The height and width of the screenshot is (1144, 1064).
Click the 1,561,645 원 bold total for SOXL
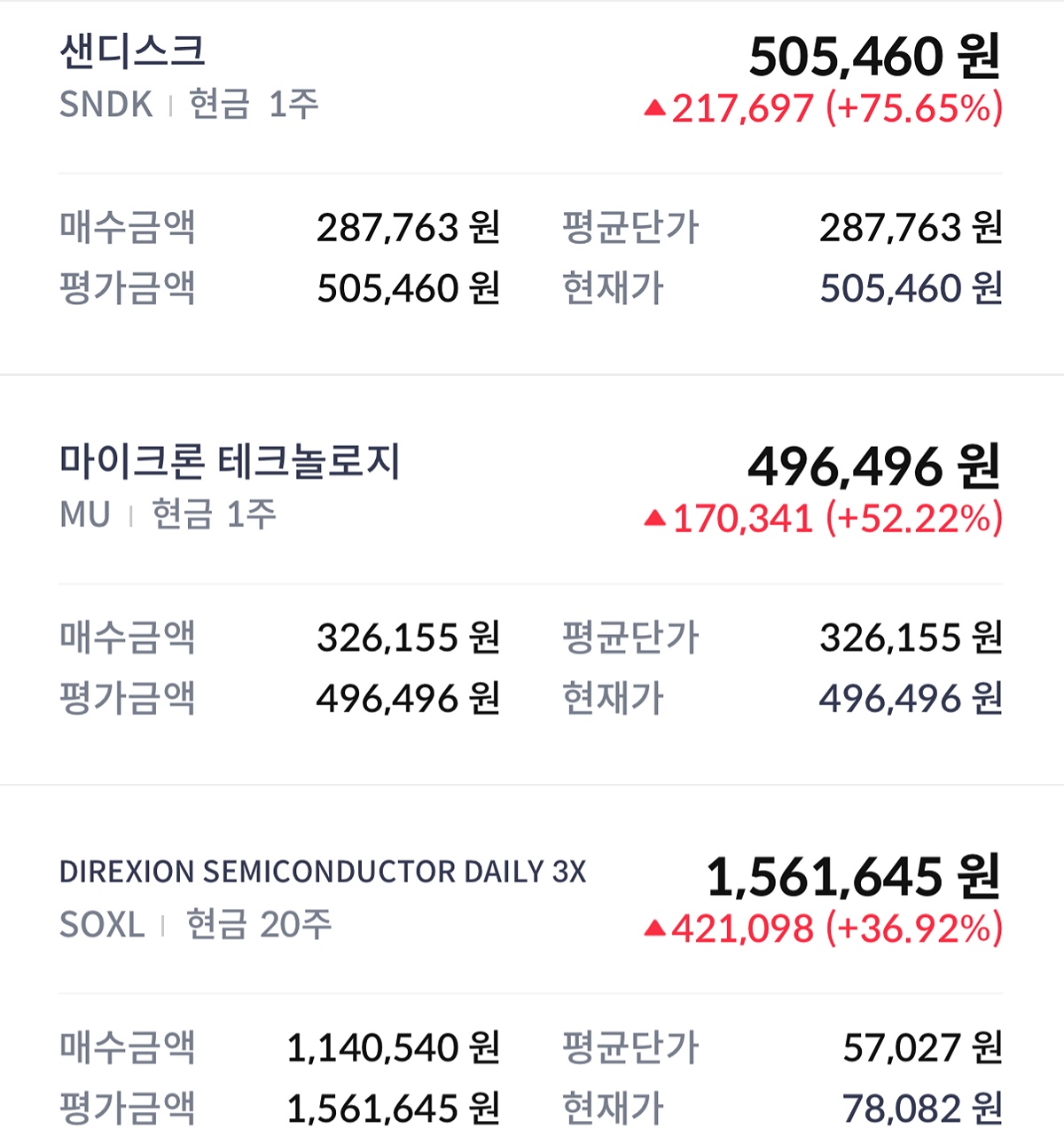(x=853, y=877)
